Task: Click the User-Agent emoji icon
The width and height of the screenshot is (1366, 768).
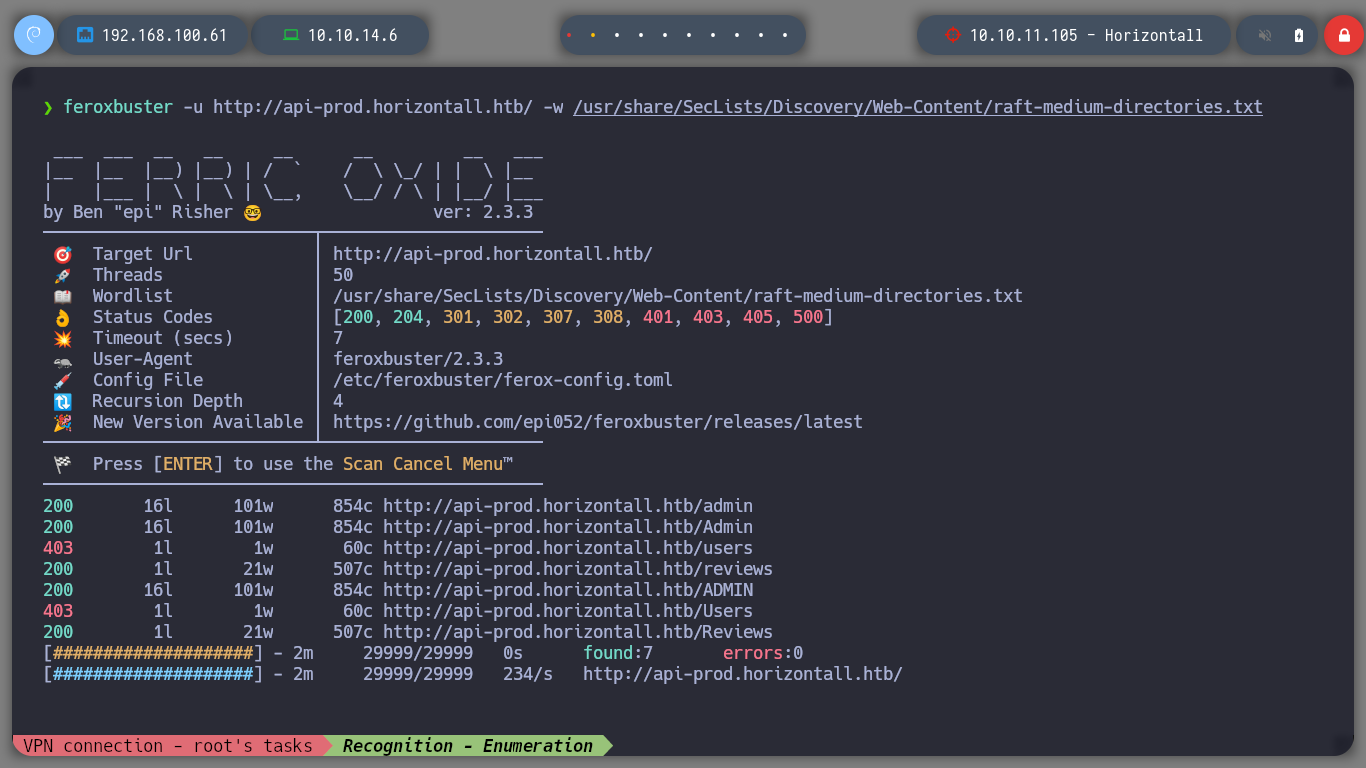Action: [x=62, y=359]
